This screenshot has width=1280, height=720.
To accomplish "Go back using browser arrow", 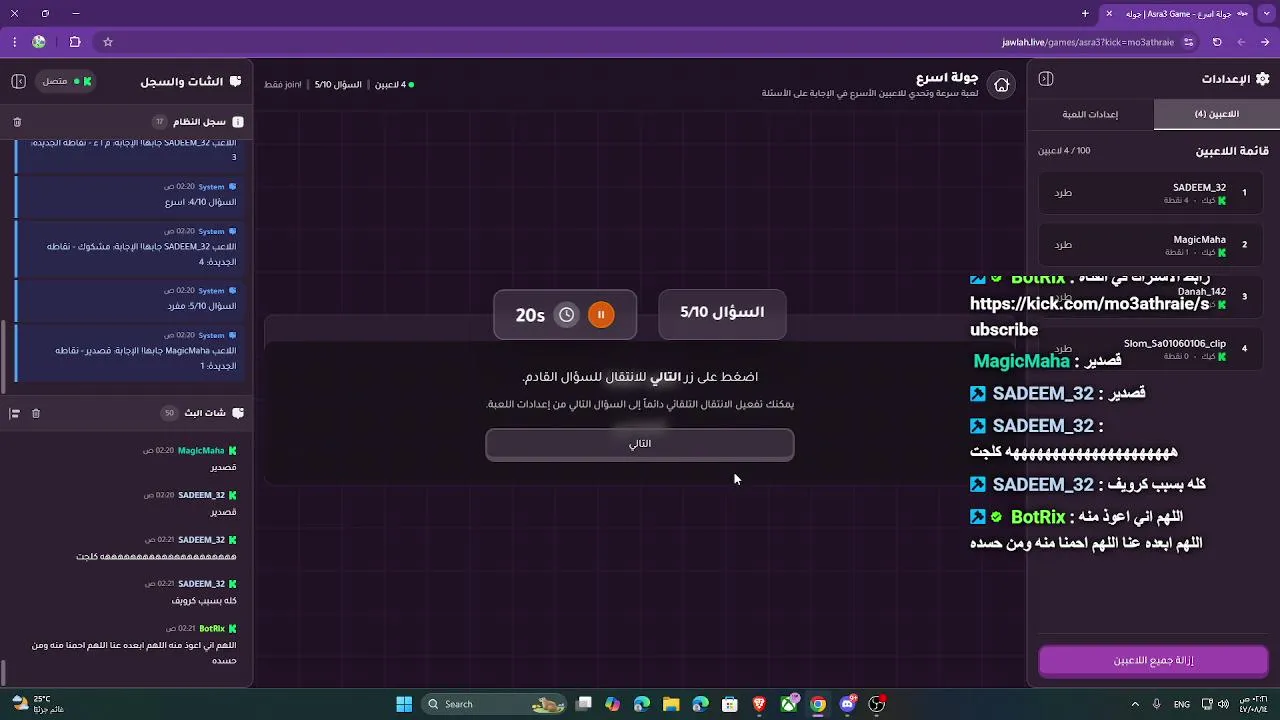I will pos(1266,42).
